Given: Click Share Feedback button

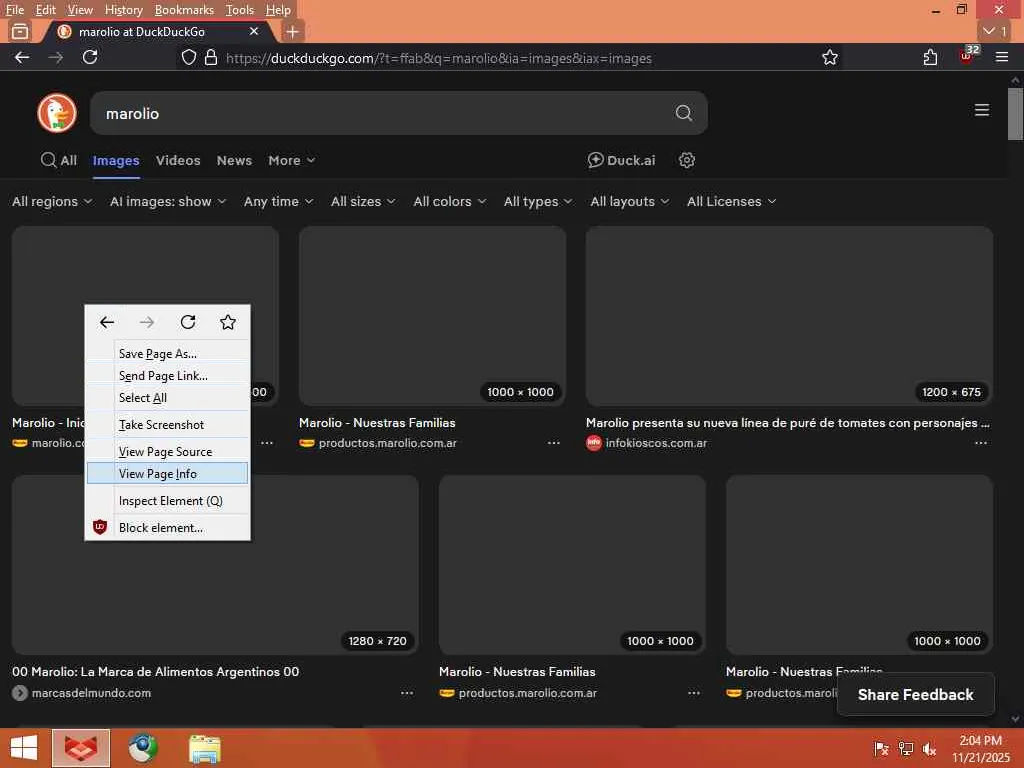Looking at the screenshot, I should click(x=915, y=694).
